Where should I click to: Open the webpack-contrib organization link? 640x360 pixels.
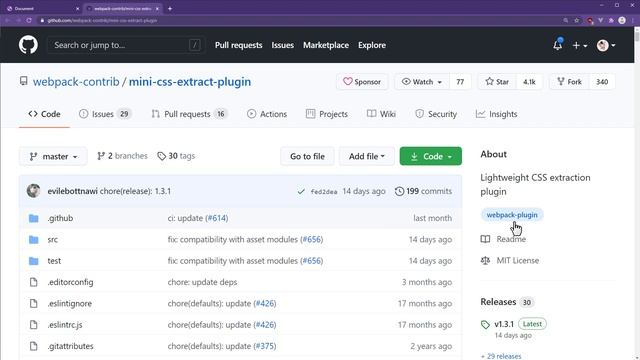[x=76, y=82]
